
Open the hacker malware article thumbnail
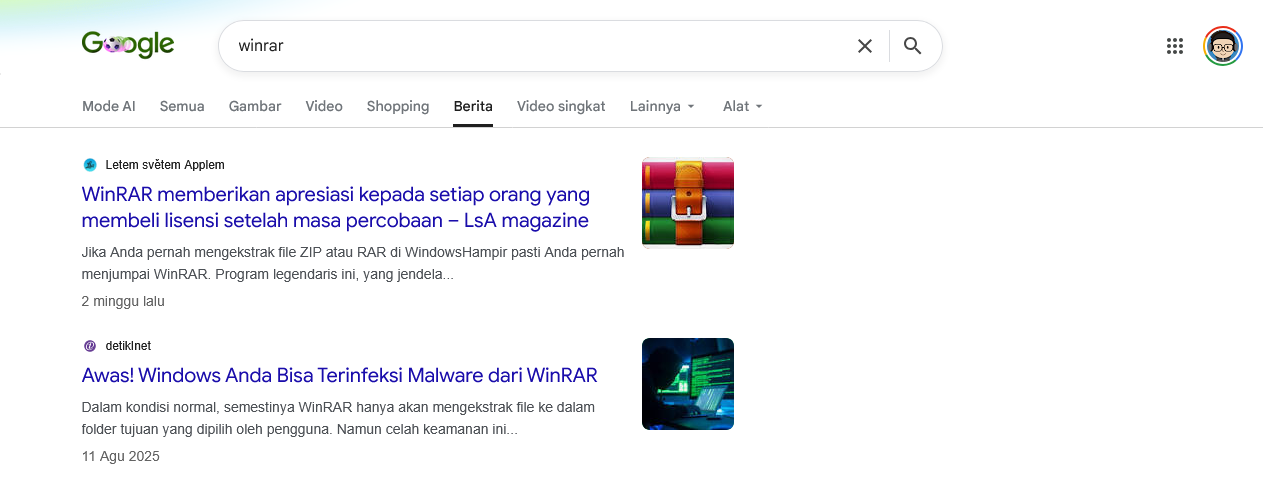point(688,384)
